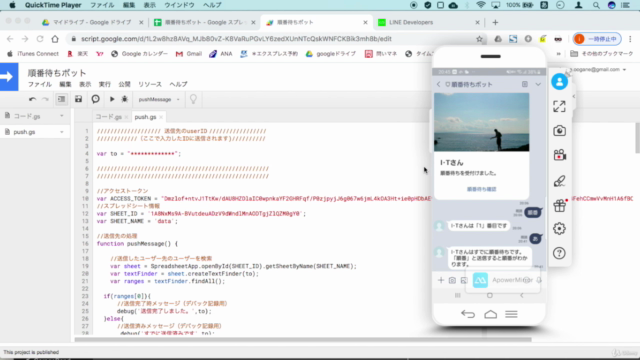Screen dimensions: 640x360
Task: Switch to the Google スプレッドシート browser tab
Action: click(205, 22)
